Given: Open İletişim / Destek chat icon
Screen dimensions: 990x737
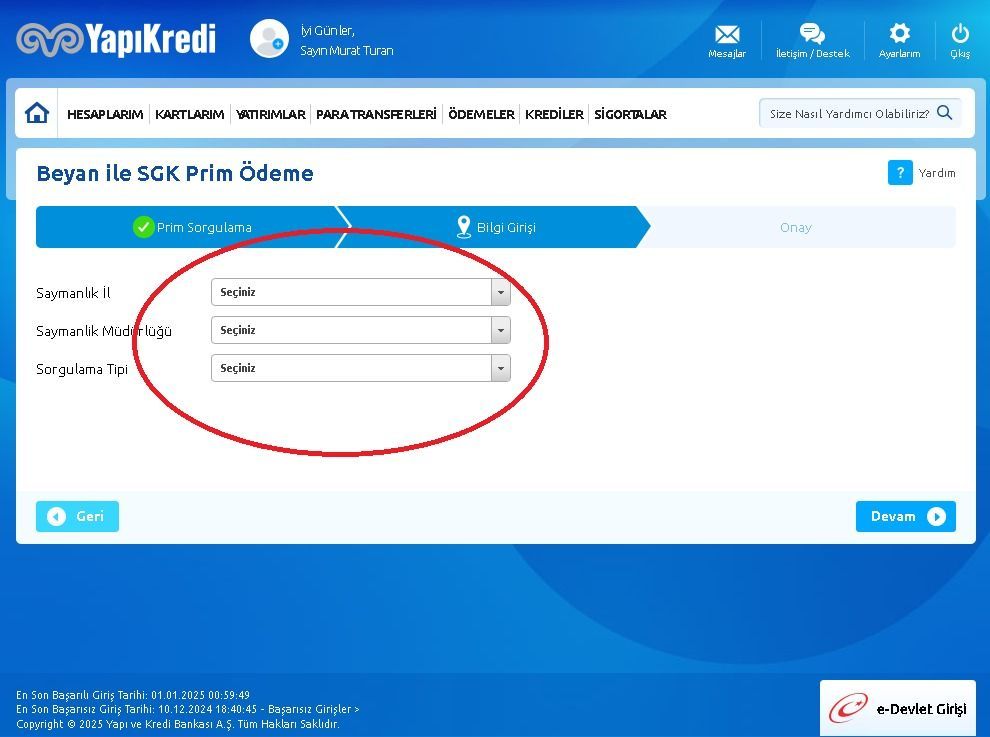Looking at the screenshot, I should [812, 35].
